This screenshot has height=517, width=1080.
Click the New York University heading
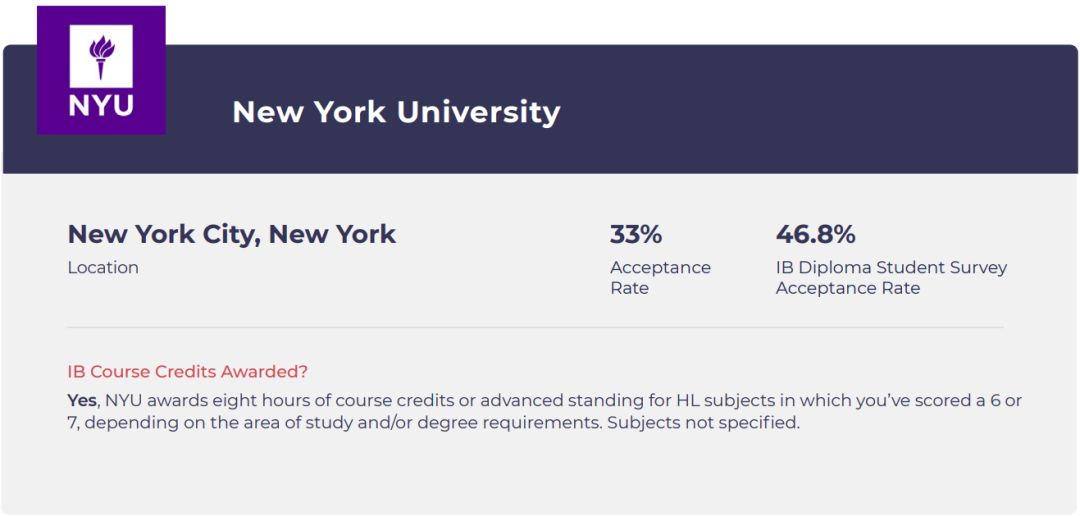(x=396, y=111)
